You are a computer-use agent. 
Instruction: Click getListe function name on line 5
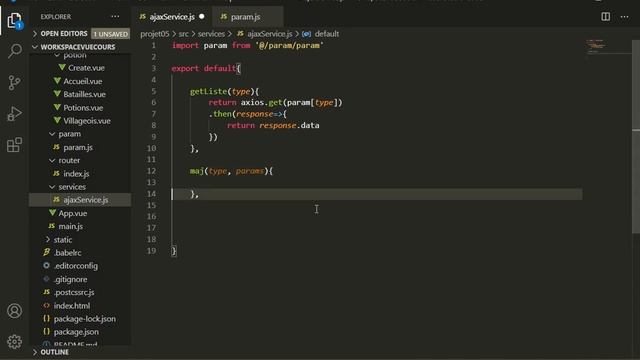208,91
